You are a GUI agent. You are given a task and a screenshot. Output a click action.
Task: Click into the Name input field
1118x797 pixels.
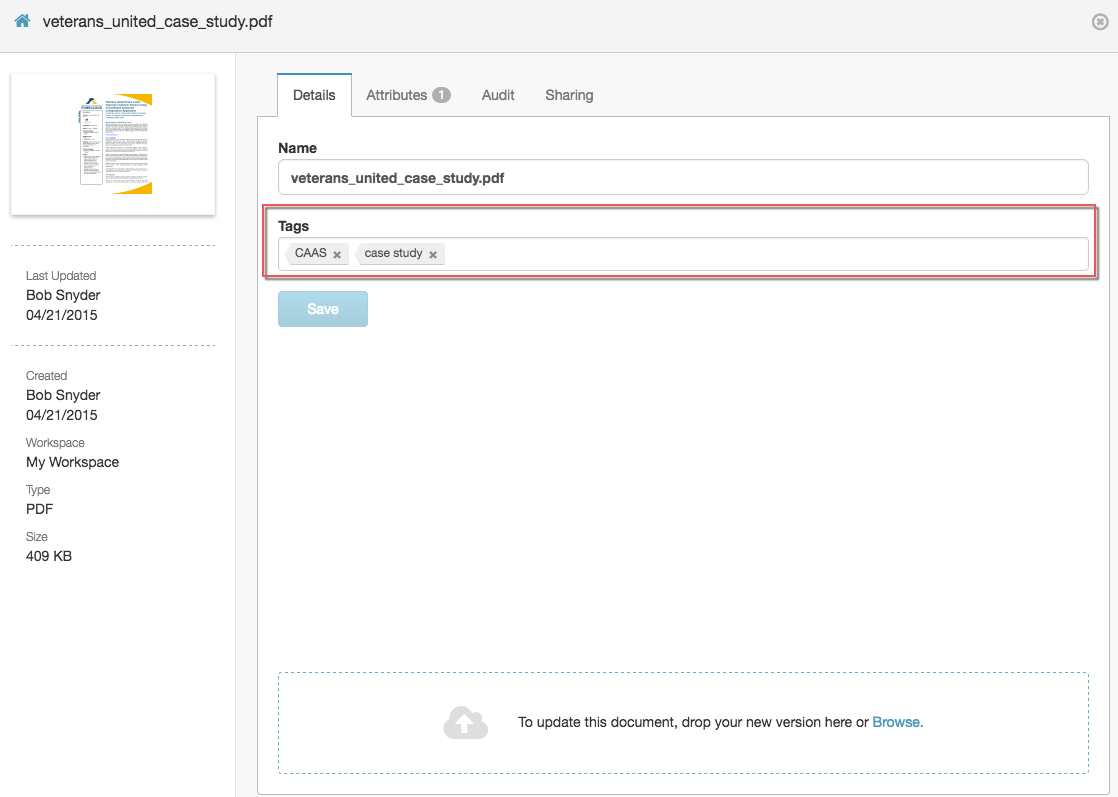point(683,178)
